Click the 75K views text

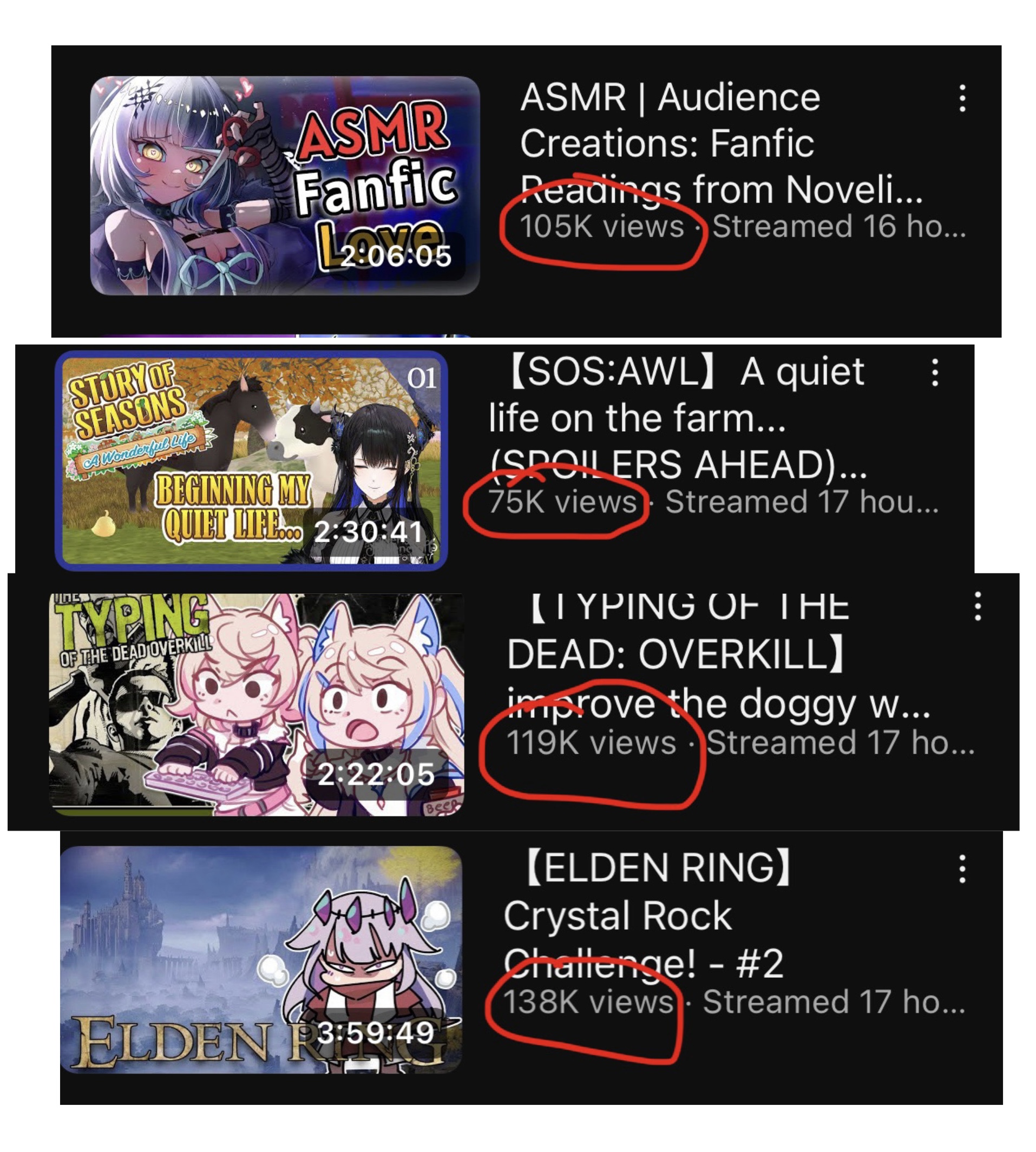tap(562, 502)
